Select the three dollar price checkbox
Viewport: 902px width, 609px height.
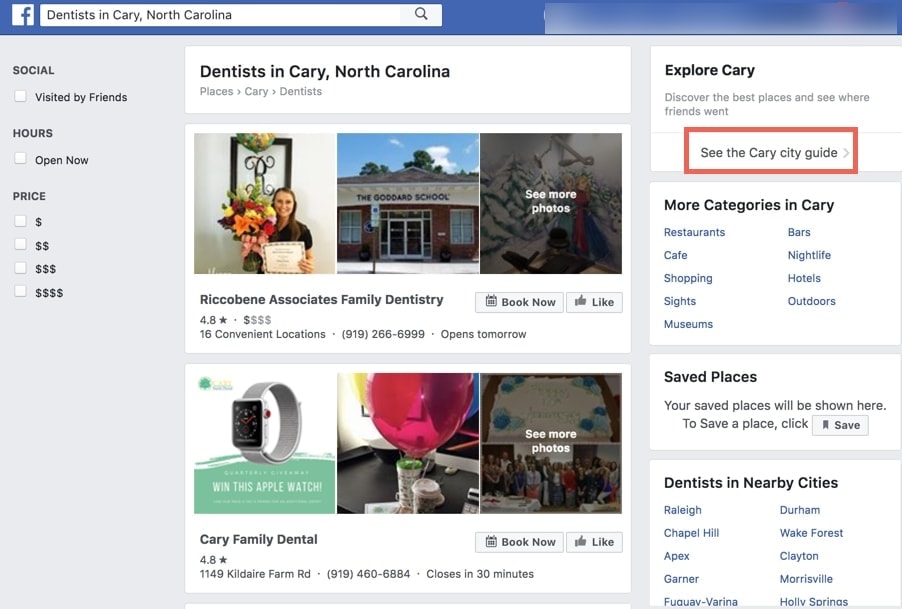[x=20, y=269]
